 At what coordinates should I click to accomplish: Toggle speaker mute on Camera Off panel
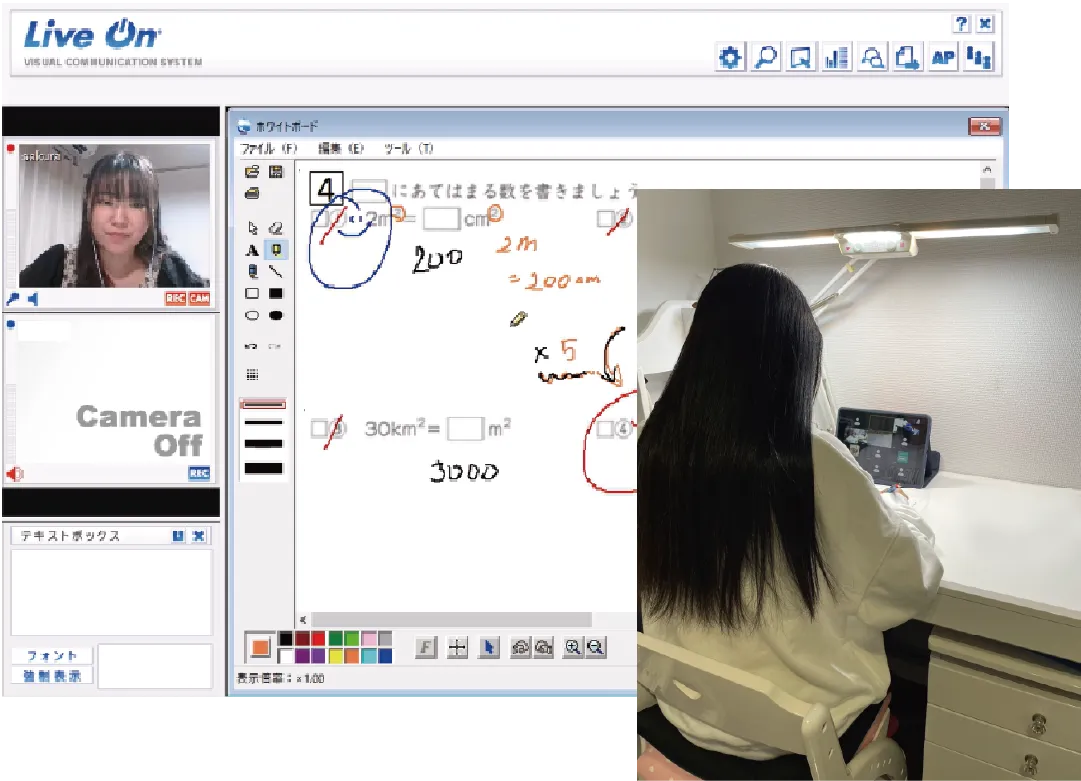point(16,474)
